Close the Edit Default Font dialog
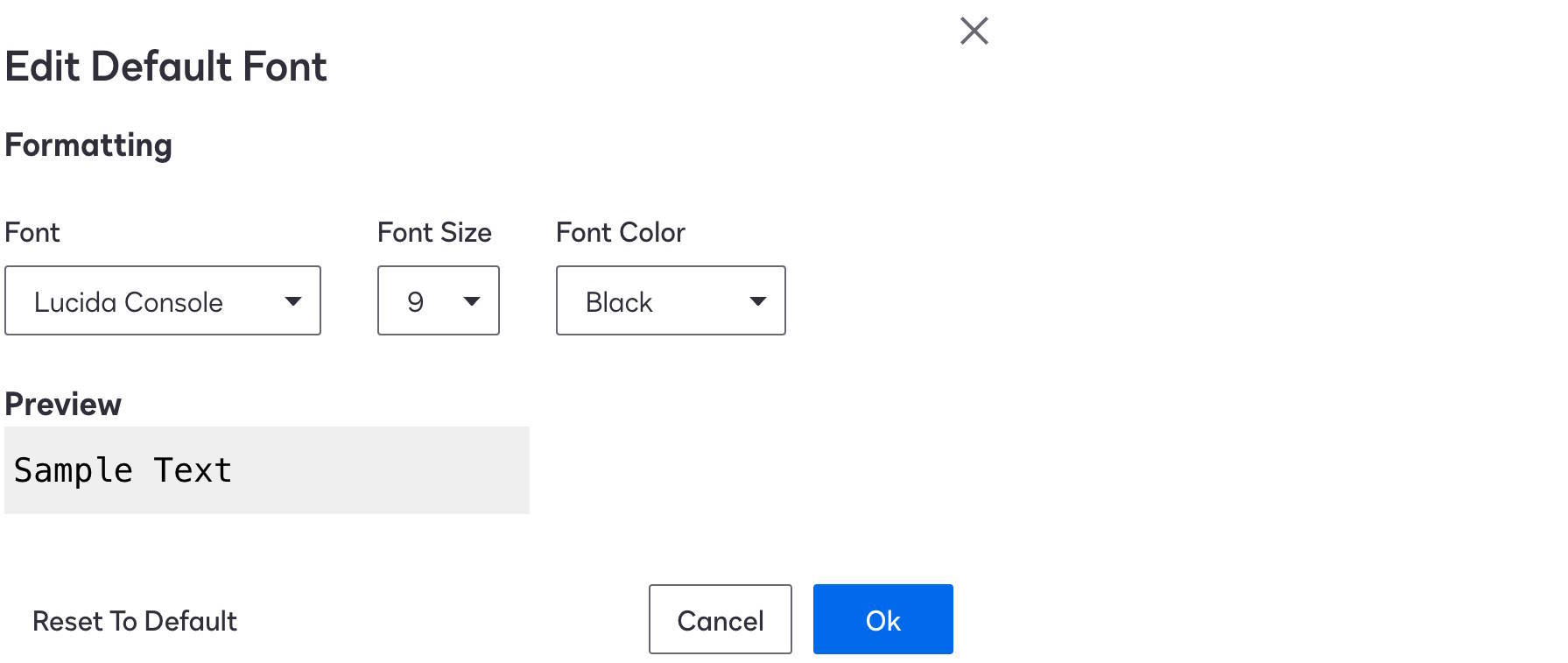The height and width of the screenshot is (663, 1568). tap(974, 31)
